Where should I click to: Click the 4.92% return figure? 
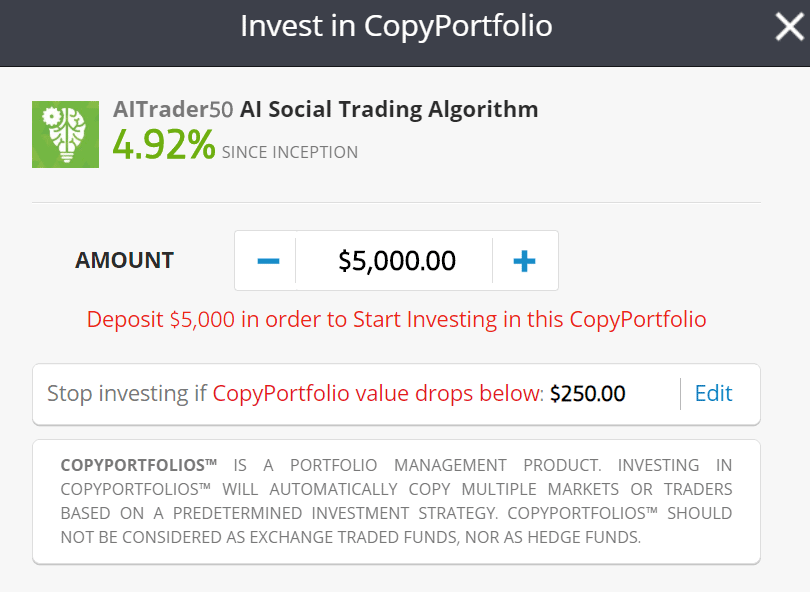[164, 145]
